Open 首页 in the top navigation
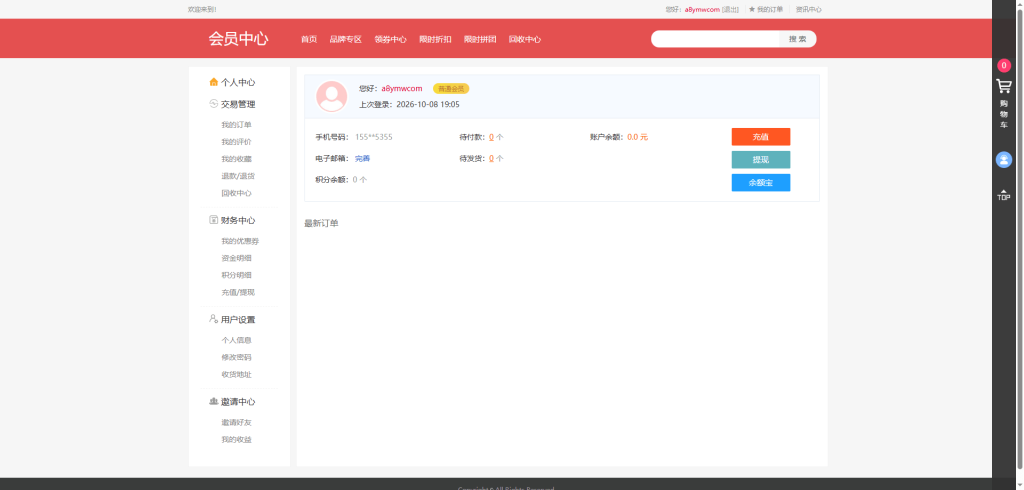 (x=309, y=39)
